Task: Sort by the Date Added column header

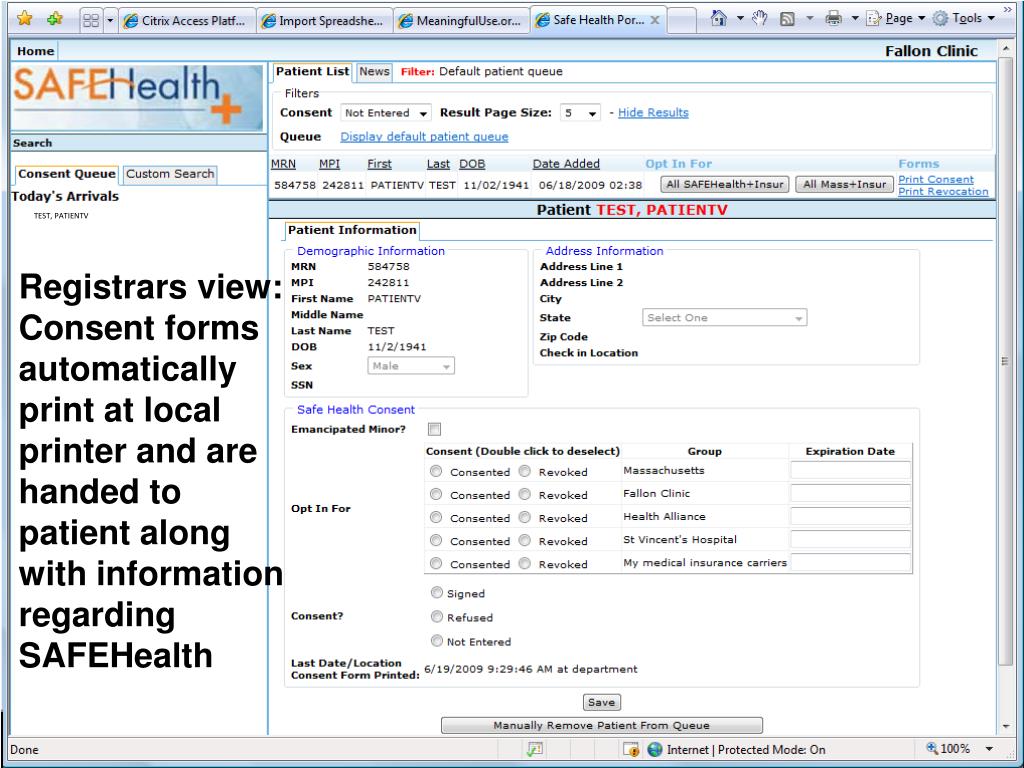Action: pyautogui.click(x=566, y=164)
